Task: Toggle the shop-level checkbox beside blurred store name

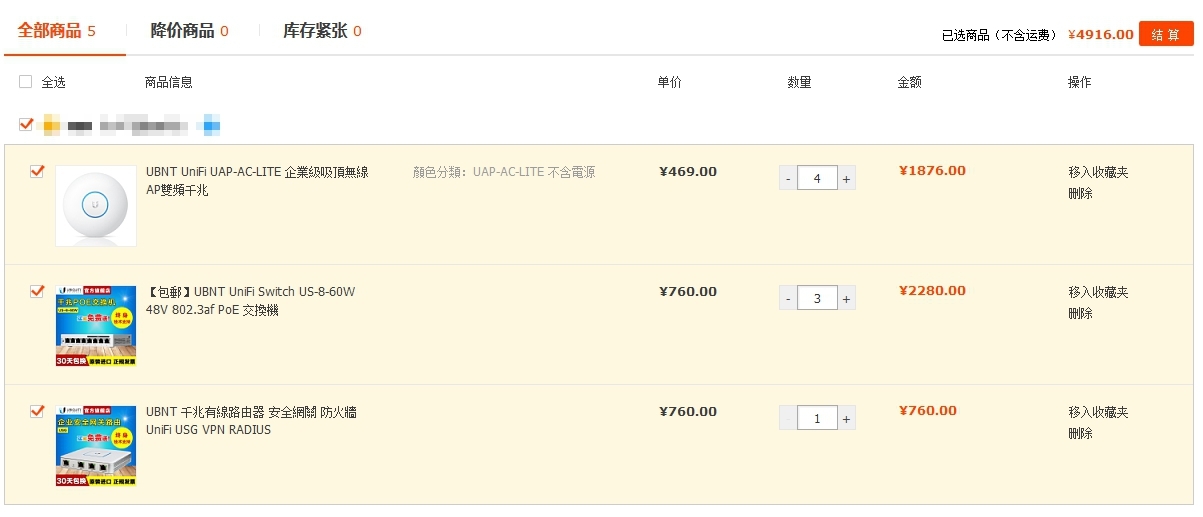Action: click(26, 125)
